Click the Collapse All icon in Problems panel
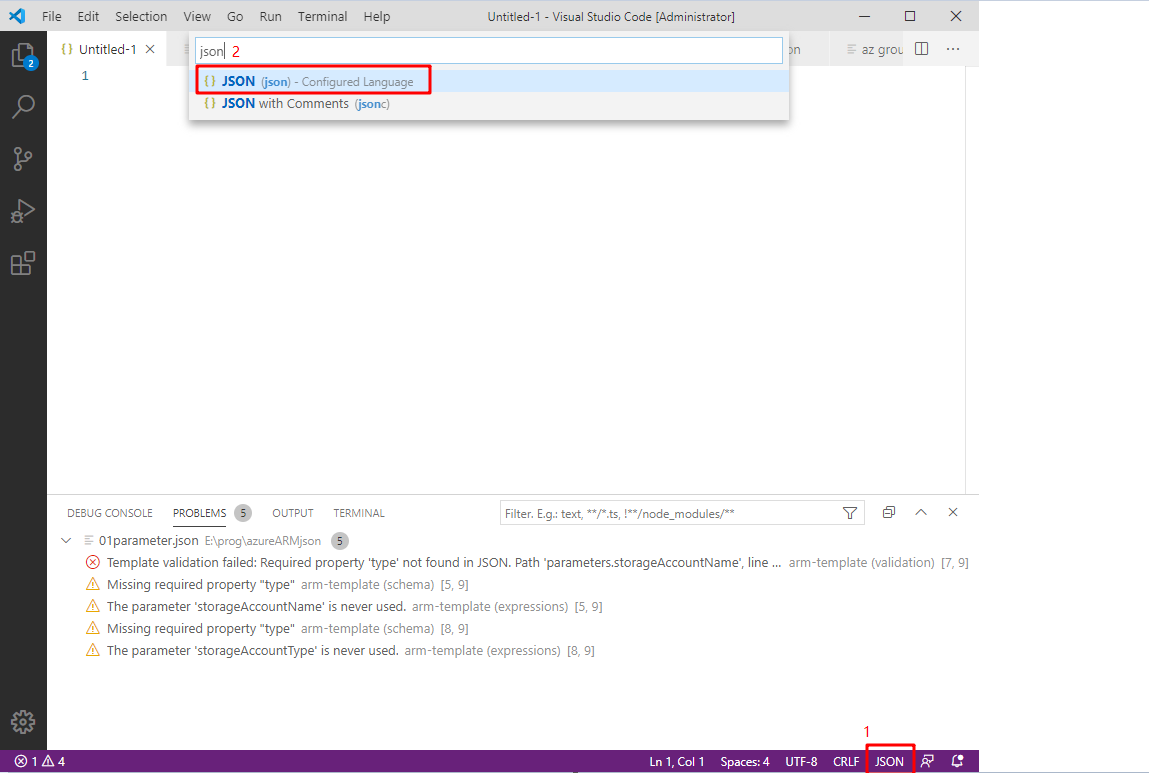The height and width of the screenshot is (773, 1149). pyautogui.click(x=889, y=512)
